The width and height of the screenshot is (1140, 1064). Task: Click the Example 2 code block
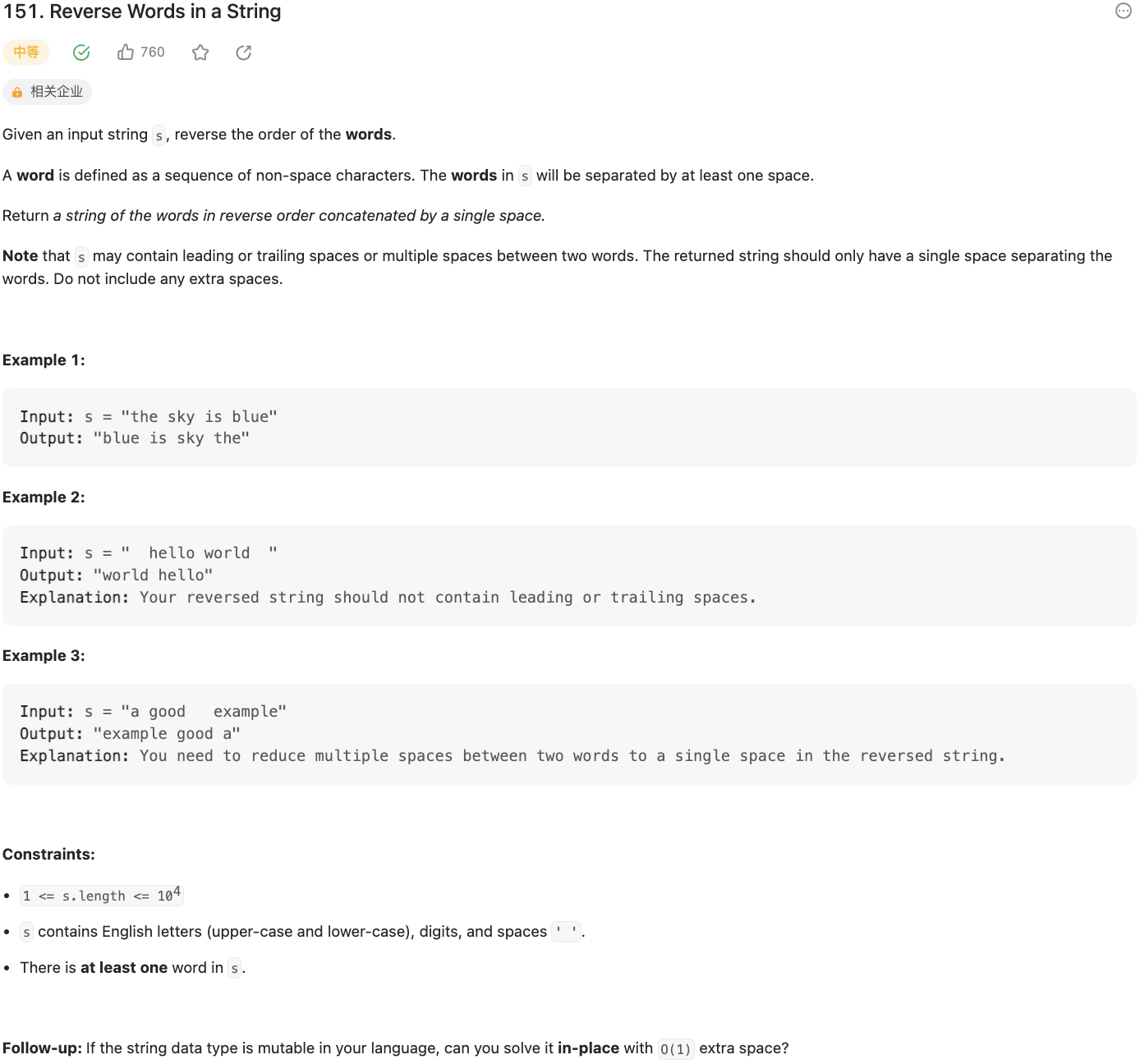569,576
